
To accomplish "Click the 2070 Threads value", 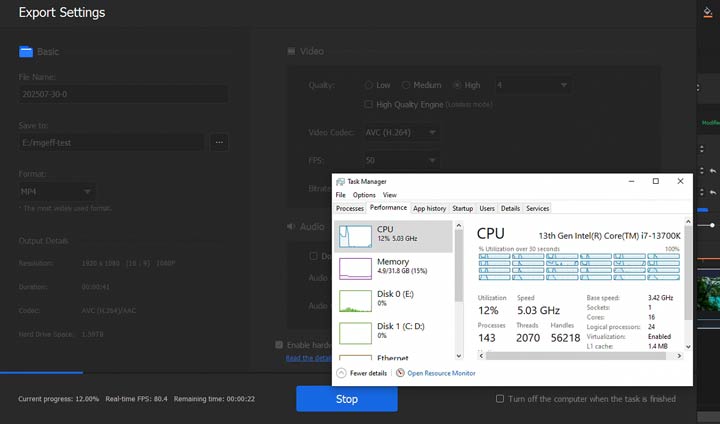I will coord(528,338).
